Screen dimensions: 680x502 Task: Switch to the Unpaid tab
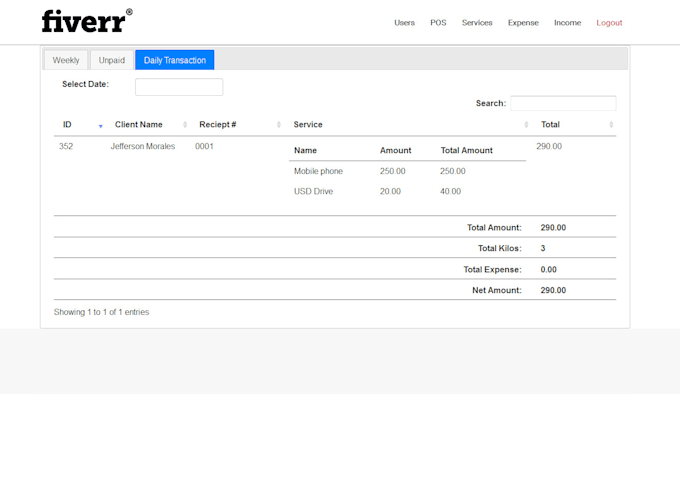[111, 60]
